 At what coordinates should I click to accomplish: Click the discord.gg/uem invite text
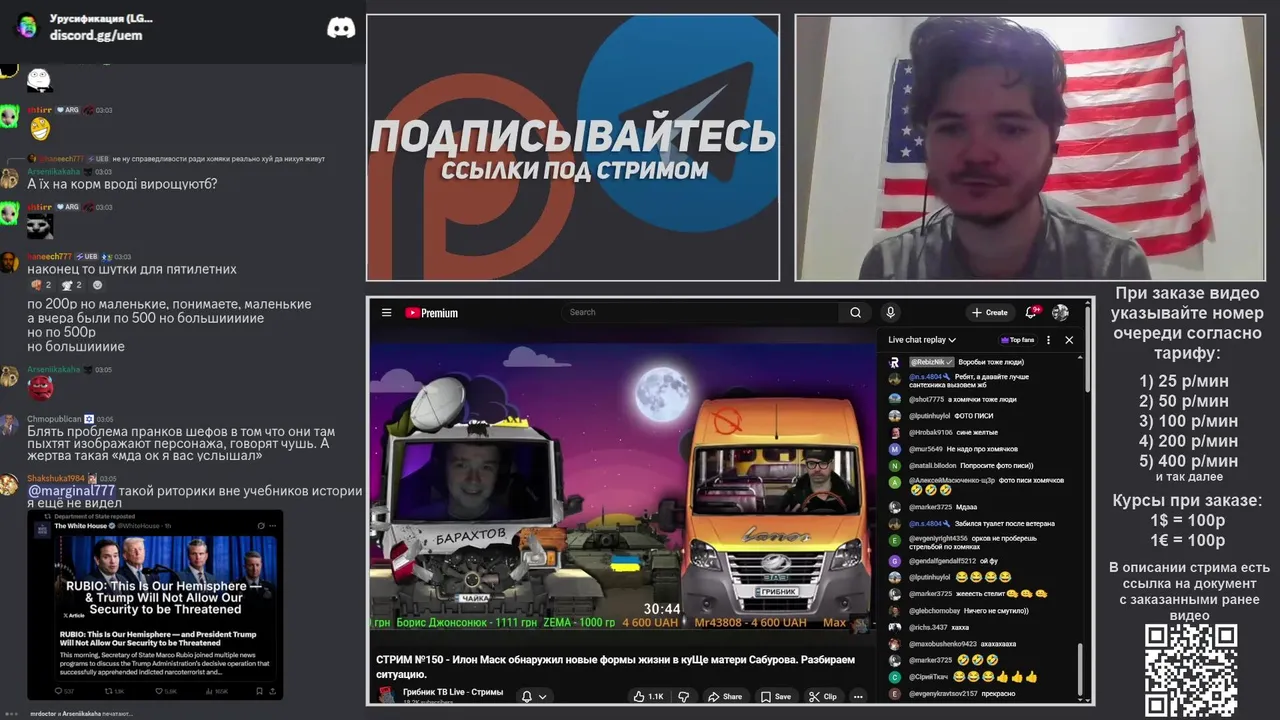pos(96,35)
